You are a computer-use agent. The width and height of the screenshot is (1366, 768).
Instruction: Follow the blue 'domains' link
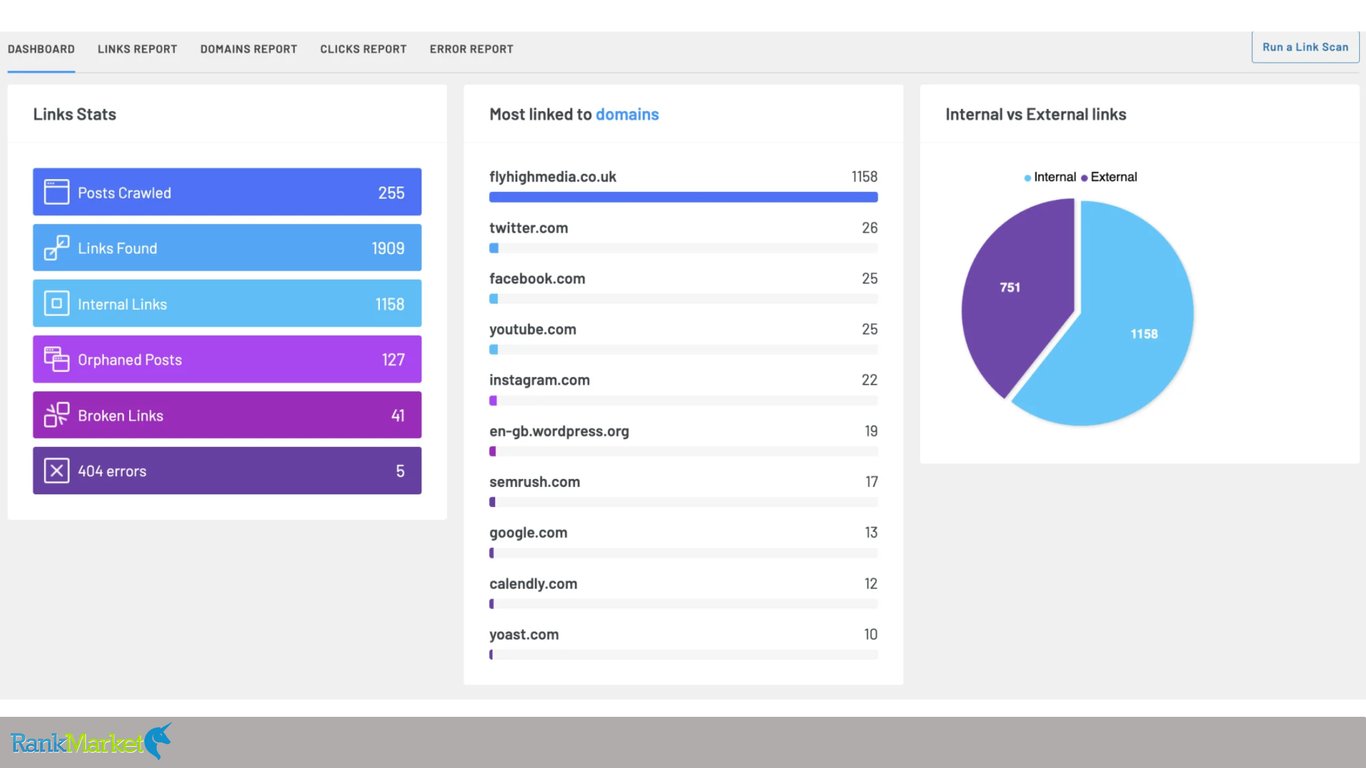pyautogui.click(x=627, y=114)
